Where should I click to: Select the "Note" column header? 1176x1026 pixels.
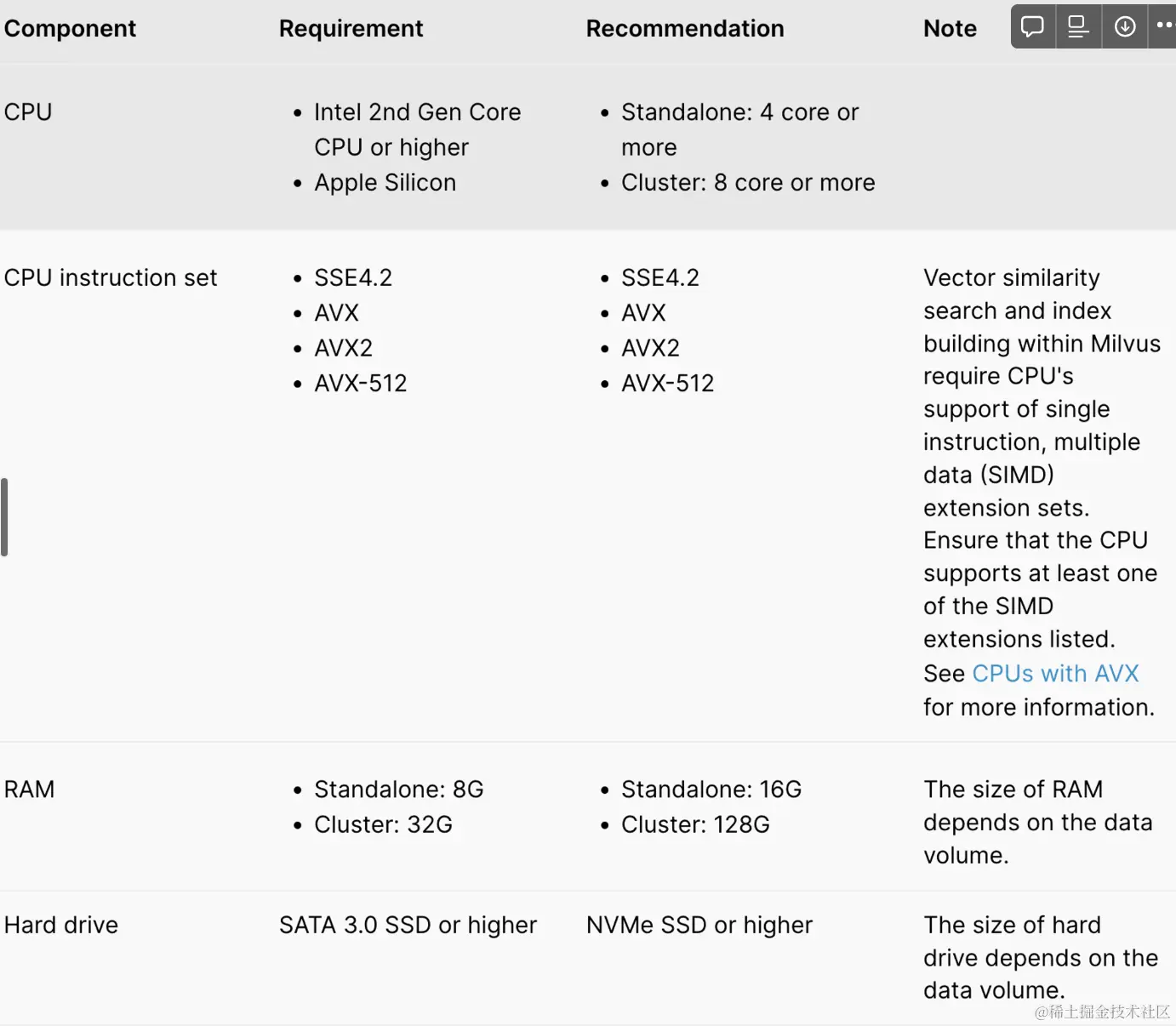pyautogui.click(x=950, y=28)
